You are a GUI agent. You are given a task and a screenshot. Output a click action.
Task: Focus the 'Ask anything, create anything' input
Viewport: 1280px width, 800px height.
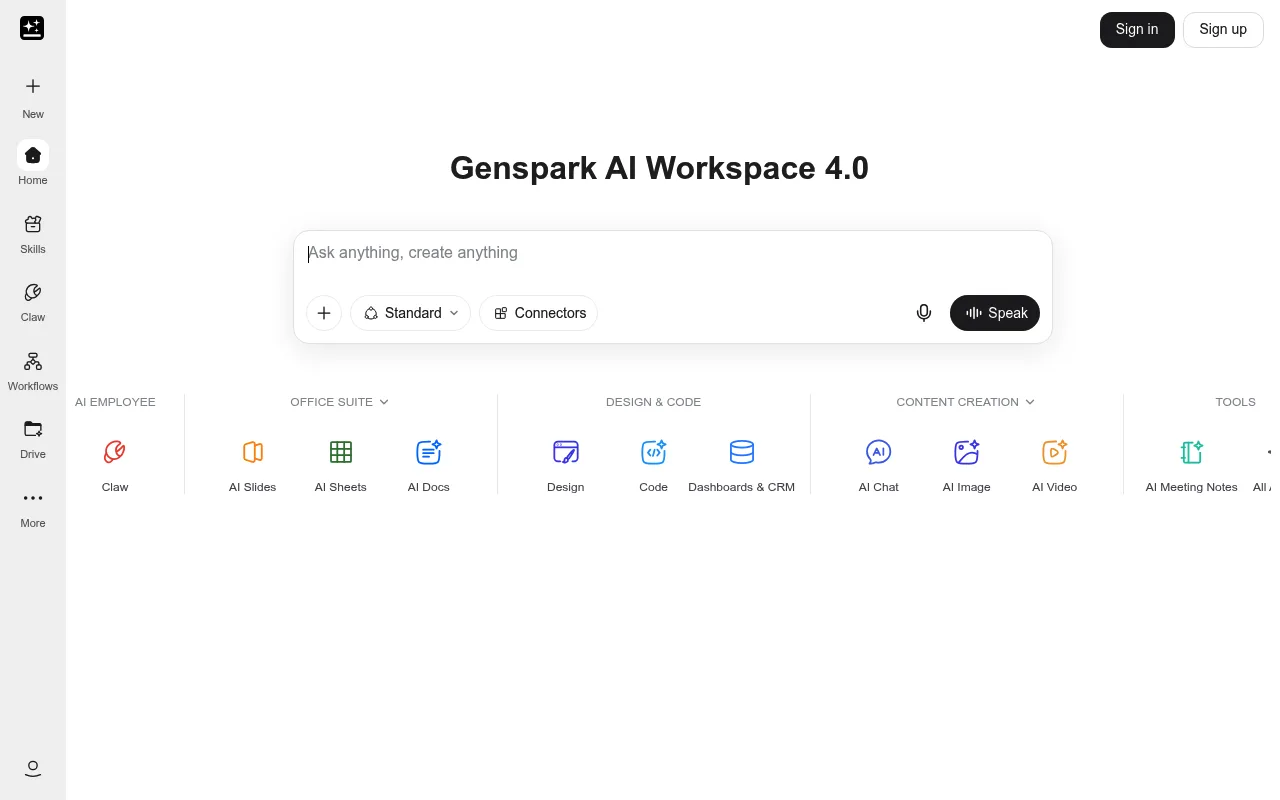pos(673,253)
